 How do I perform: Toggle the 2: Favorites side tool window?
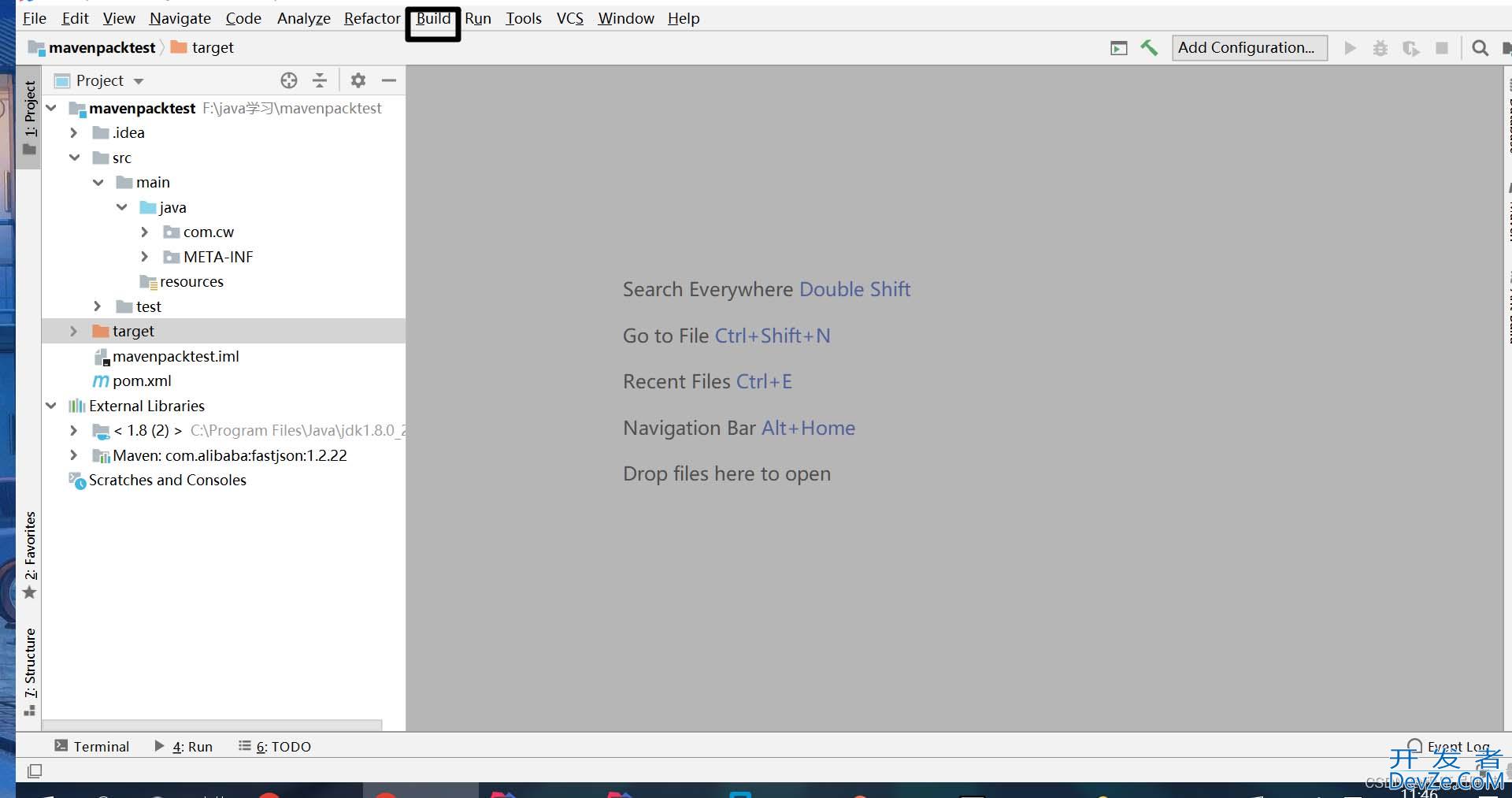coord(30,555)
